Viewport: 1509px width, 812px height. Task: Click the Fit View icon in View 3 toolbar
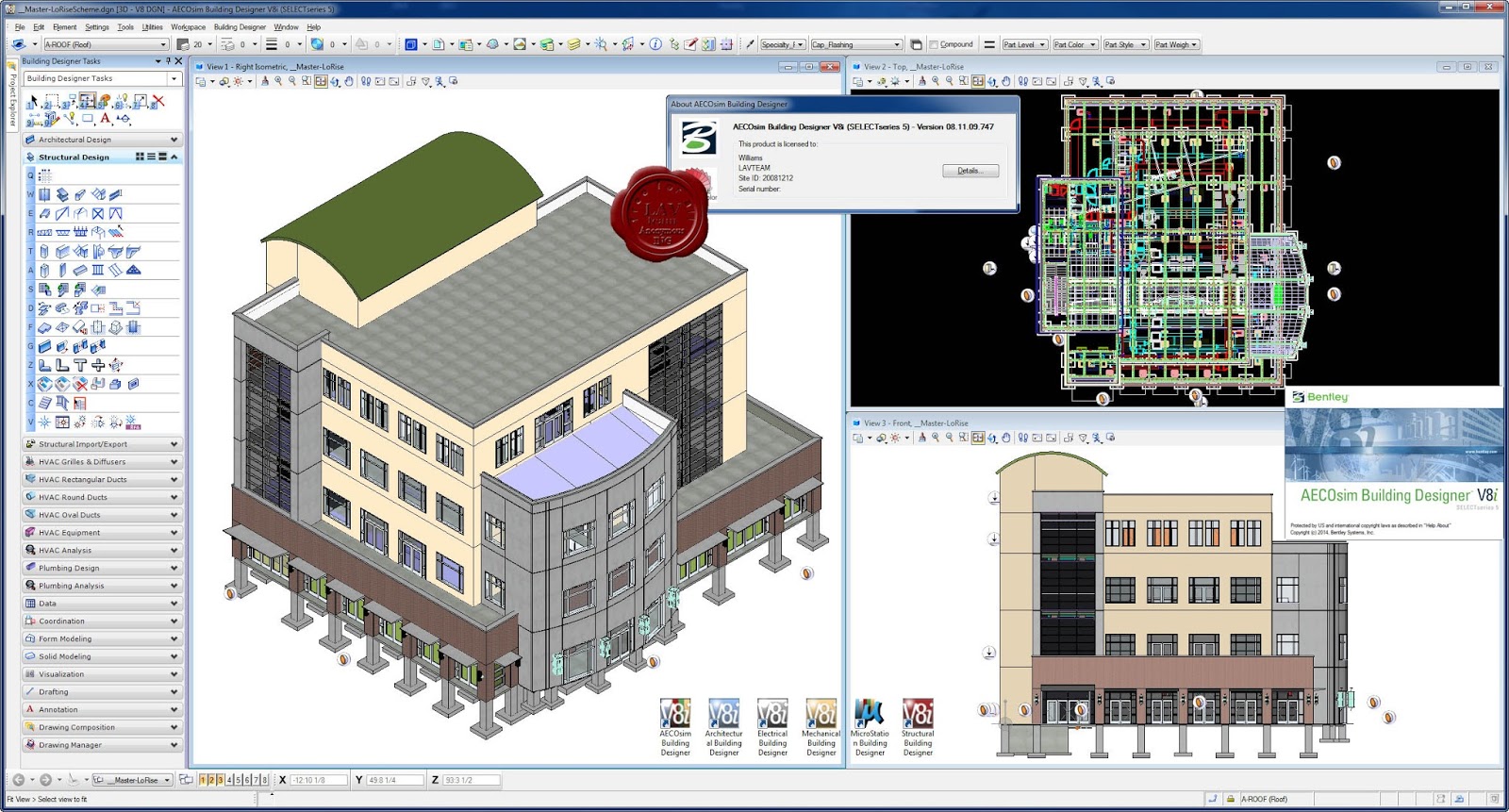tap(978, 438)
